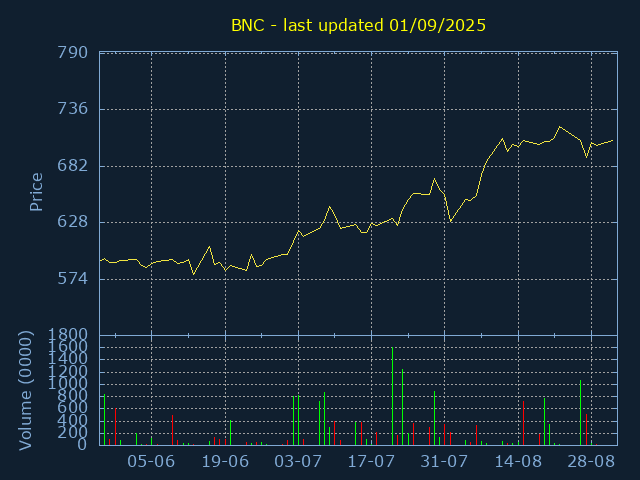640x480 pixels.
Task: Click the 682 price axis label
Action: 72,165
